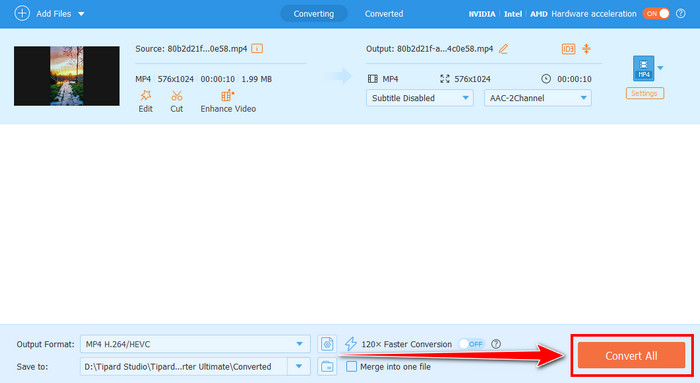Open the Save to path dropdown arrow
The height and width of the screenshot is (383, 700).
click(x=299, y=366)
